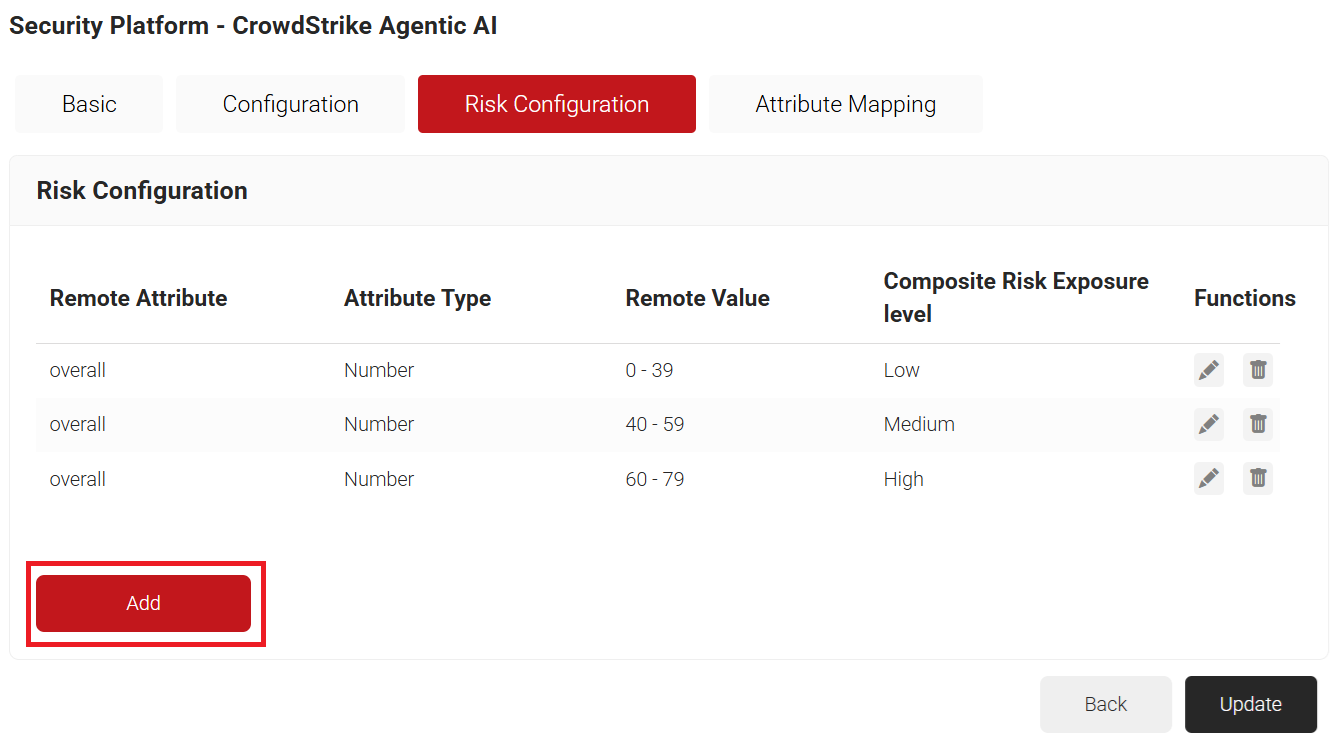Edit the 60 - 79 High risk row

pos(1209,479)
